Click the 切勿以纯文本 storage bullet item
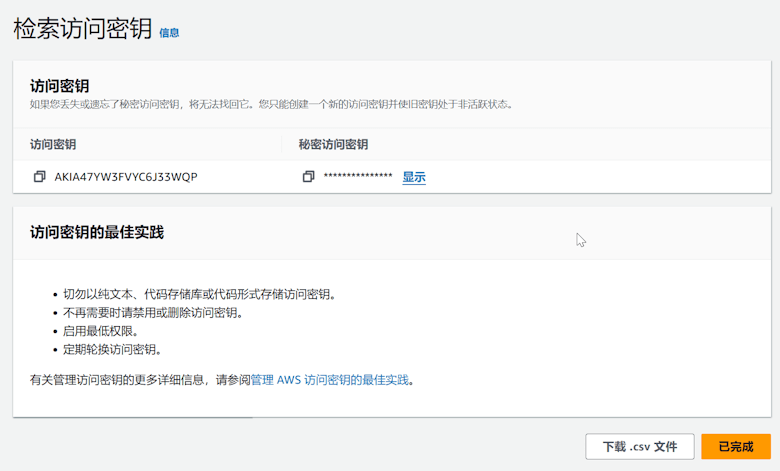 (198, 294)
